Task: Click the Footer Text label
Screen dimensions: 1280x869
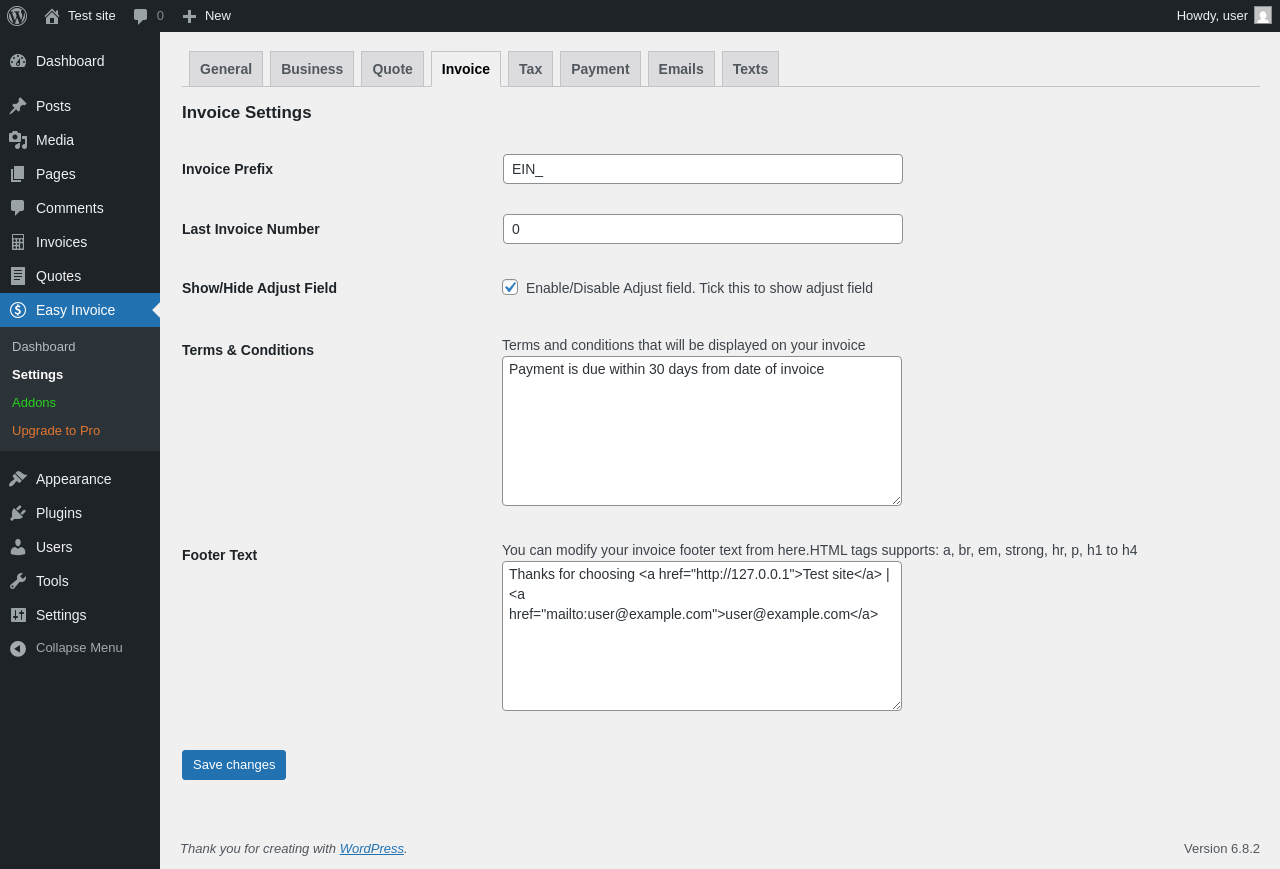Action: [x=219, y=555]
